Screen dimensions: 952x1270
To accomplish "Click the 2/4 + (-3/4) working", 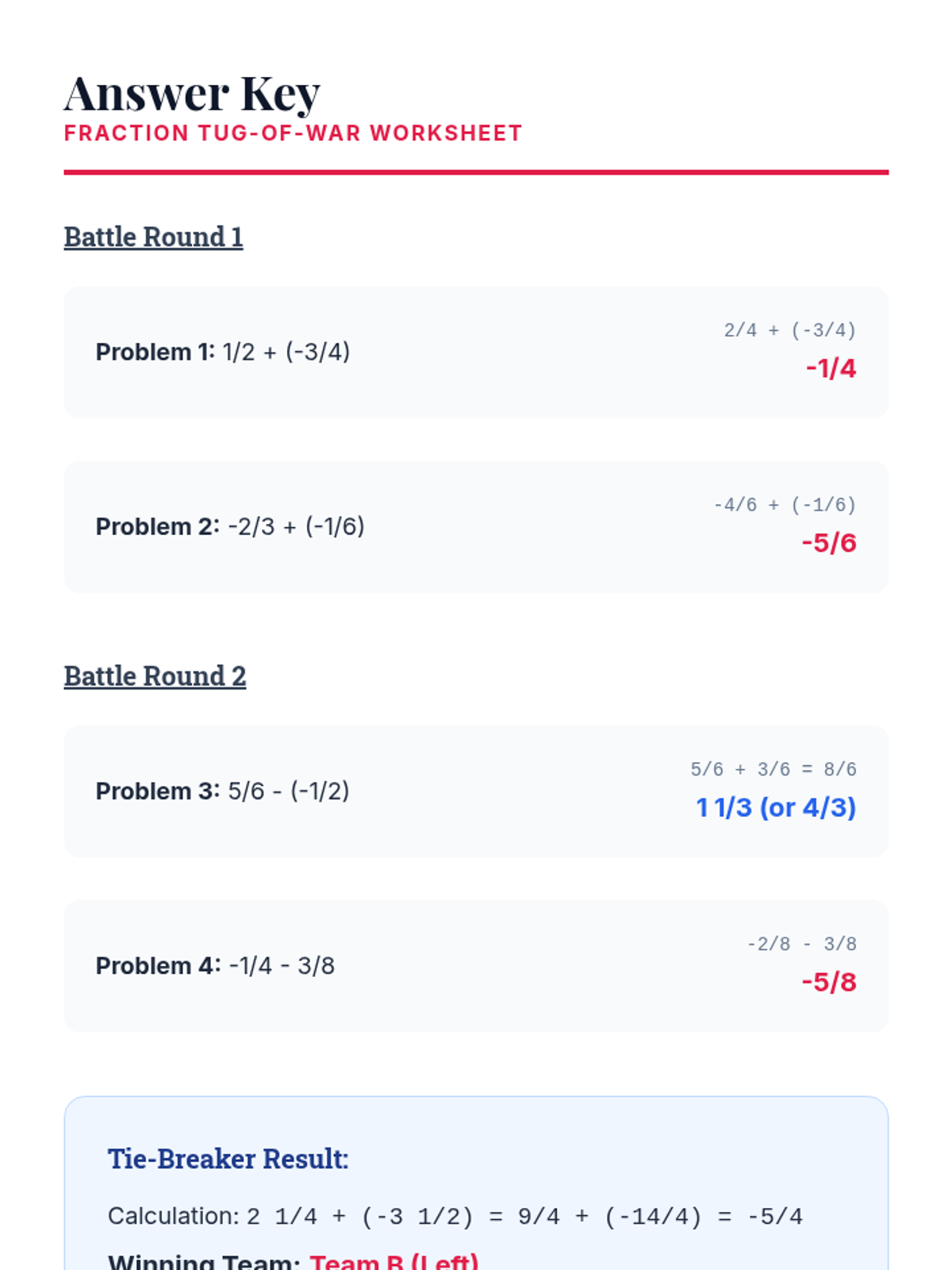I will [789, 330].
